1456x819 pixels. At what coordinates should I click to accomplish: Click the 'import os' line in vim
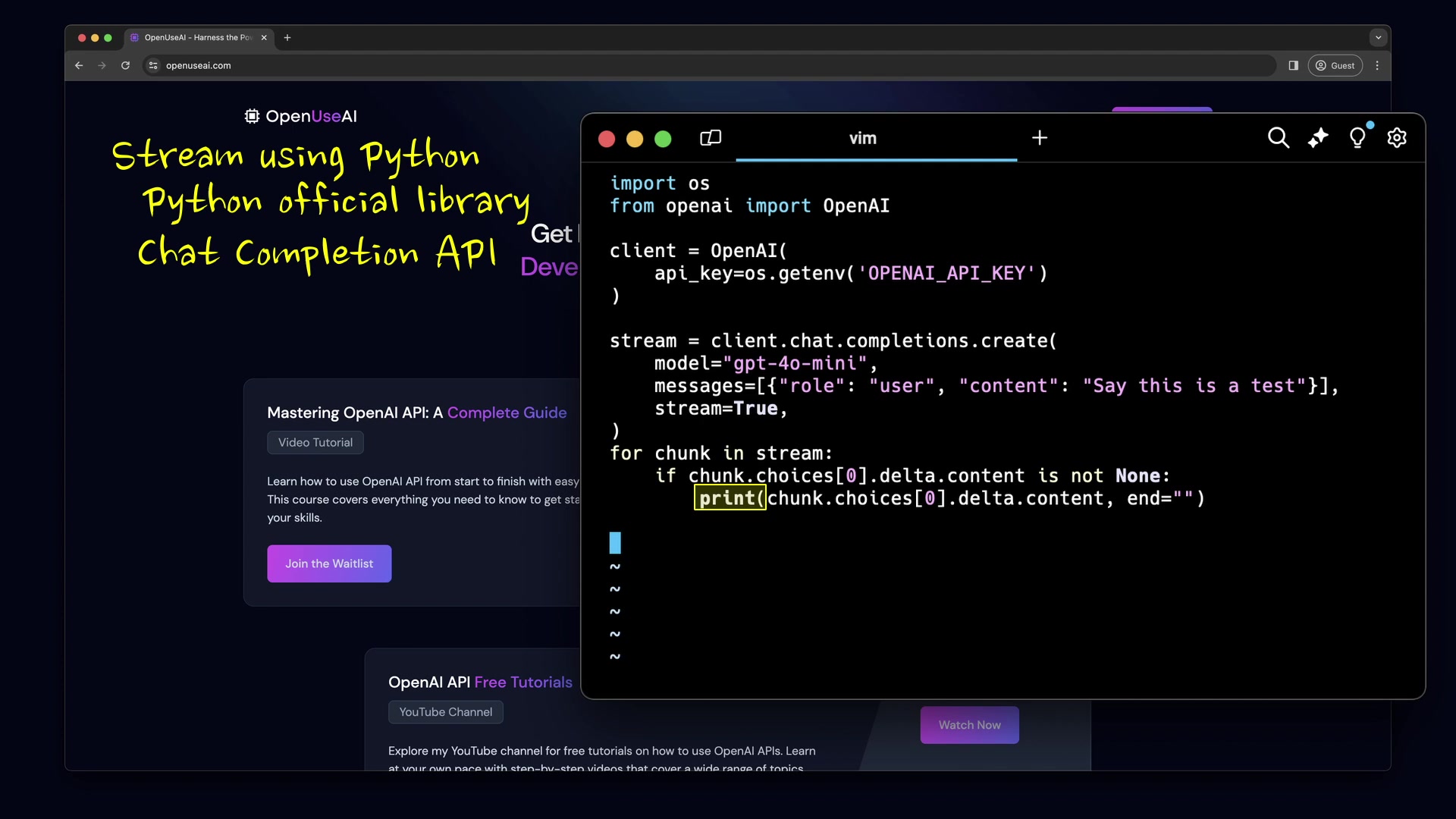660,183
